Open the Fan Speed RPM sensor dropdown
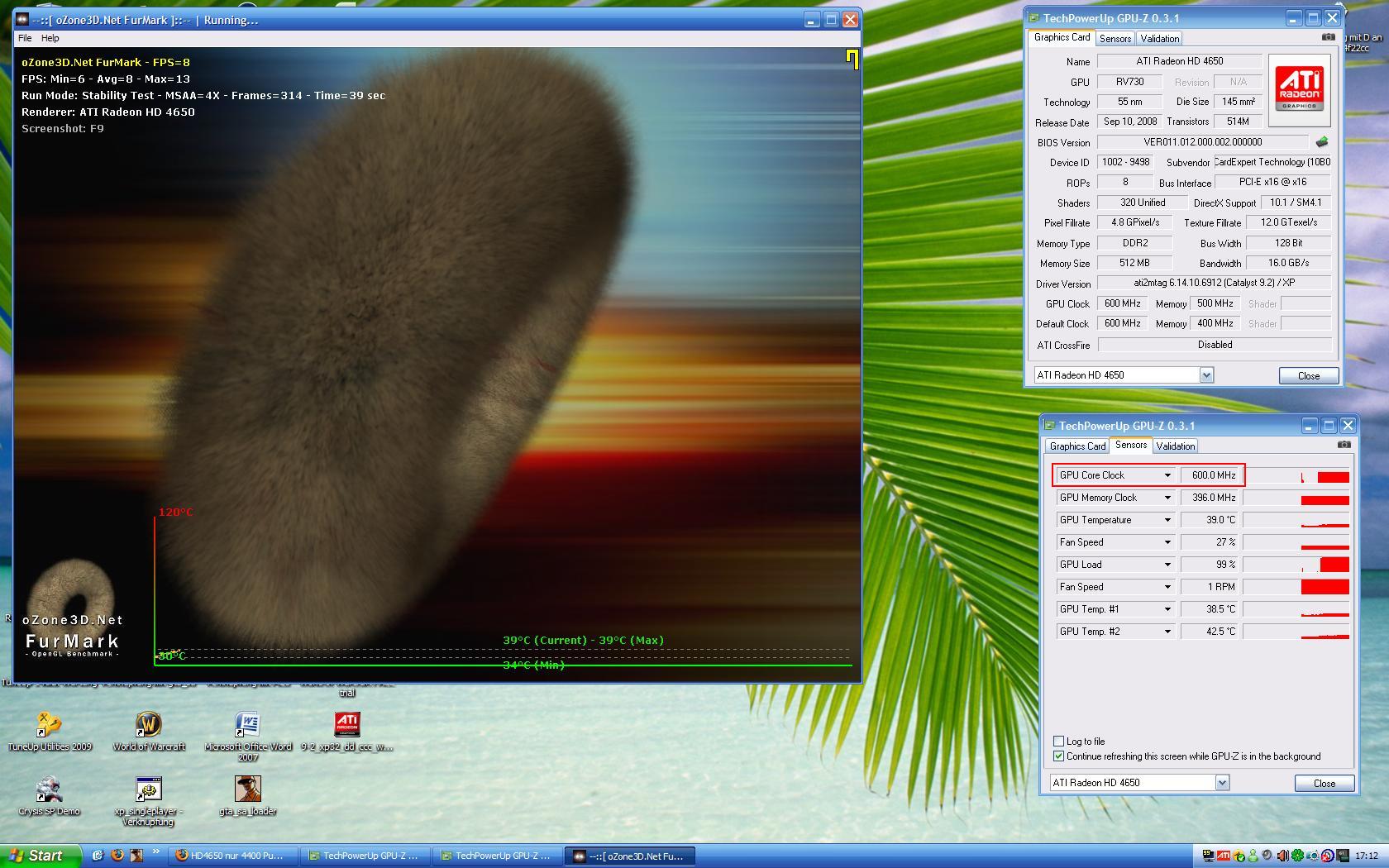1389x868 pixels. pyautogui.click(x=1167, y=587)
